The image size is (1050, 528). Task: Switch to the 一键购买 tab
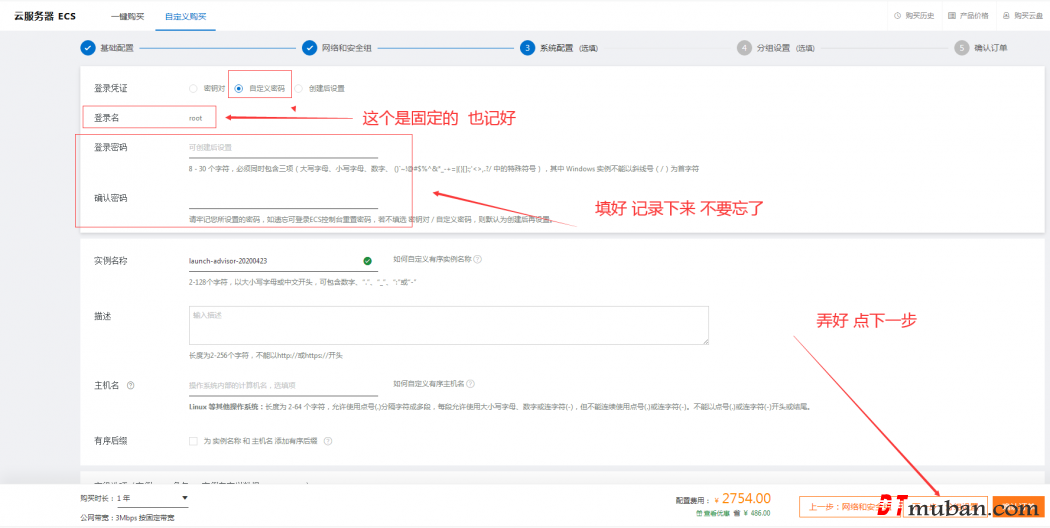[126, 16]
